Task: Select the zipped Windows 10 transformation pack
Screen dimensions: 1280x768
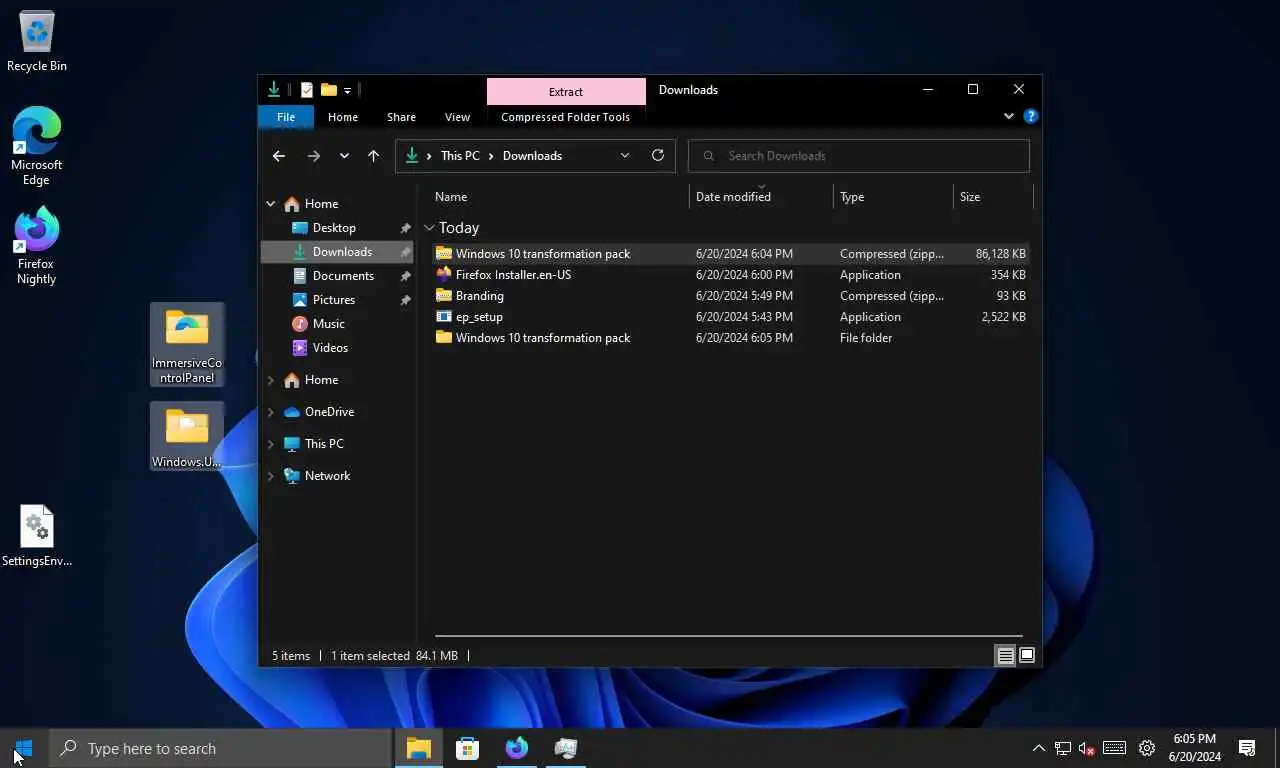Action: [x=731, y=254]
